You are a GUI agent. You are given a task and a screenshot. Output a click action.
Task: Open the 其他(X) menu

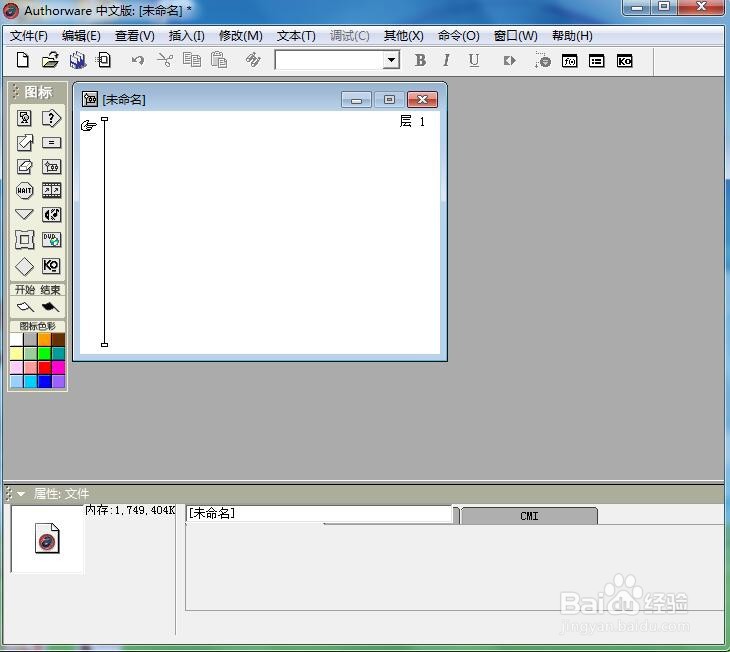(404, 36)
